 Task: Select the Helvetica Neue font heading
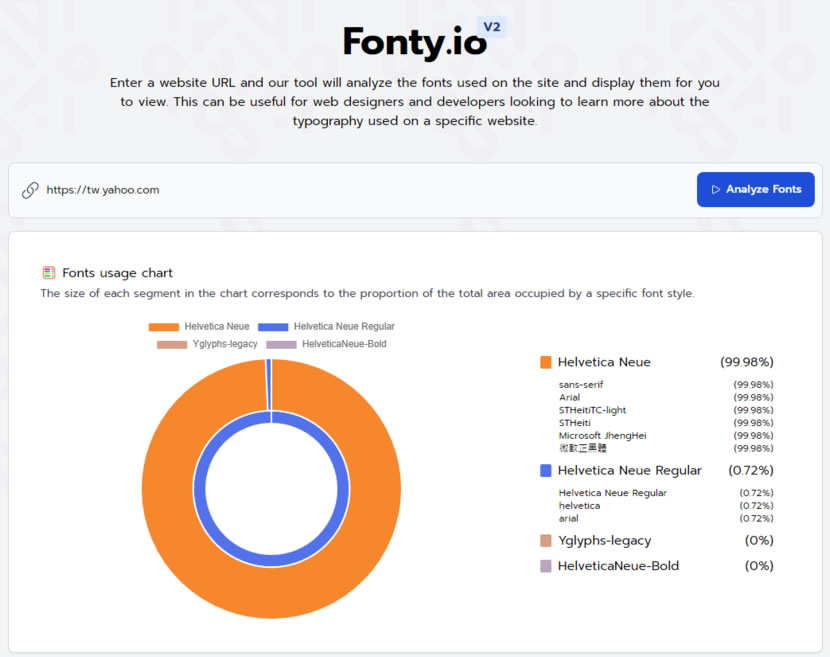[604, 362]
